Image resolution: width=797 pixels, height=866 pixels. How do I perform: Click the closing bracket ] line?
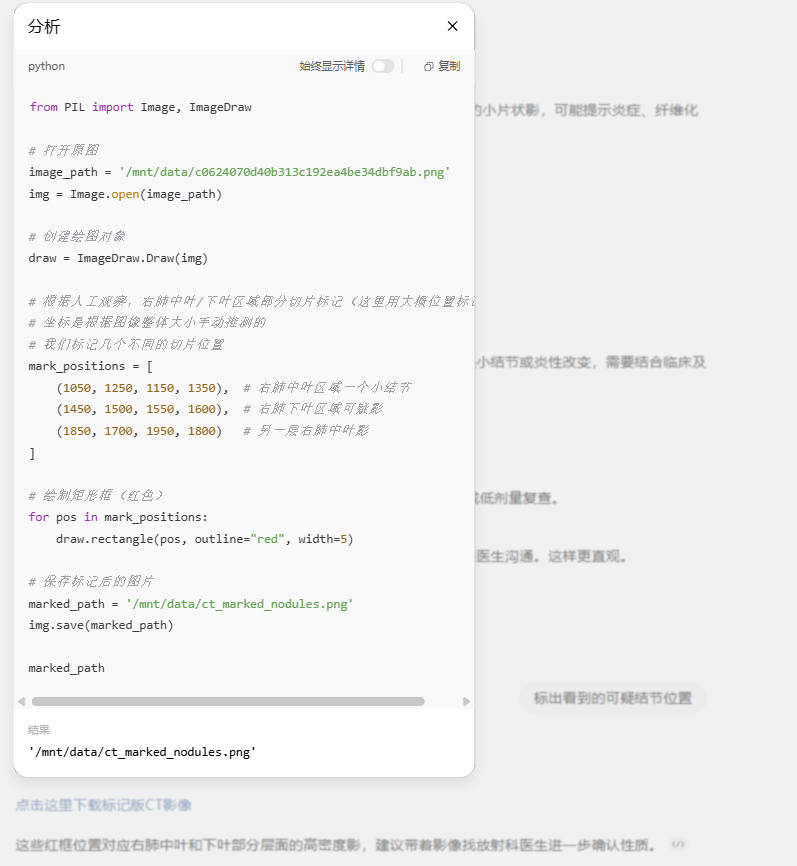tap(32, 453)
